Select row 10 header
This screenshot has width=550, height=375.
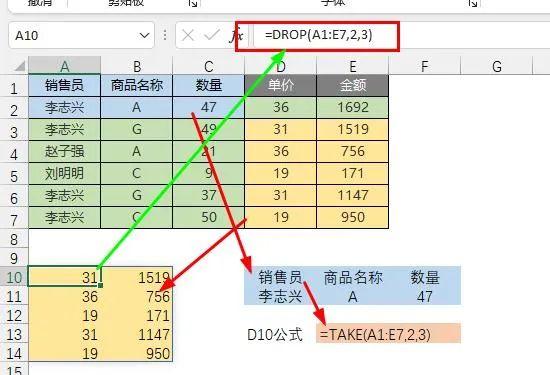click(x=14, y=277)
